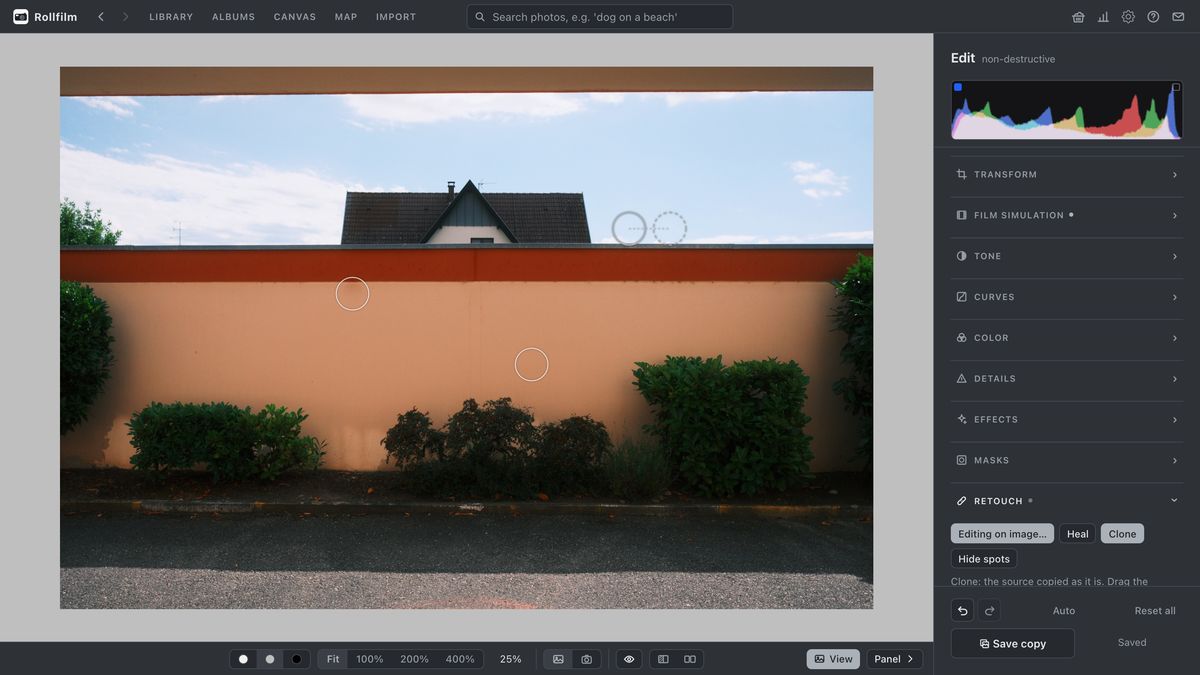Click the side-by-side compare icon

pyautogui.click(x=690, y=659)
